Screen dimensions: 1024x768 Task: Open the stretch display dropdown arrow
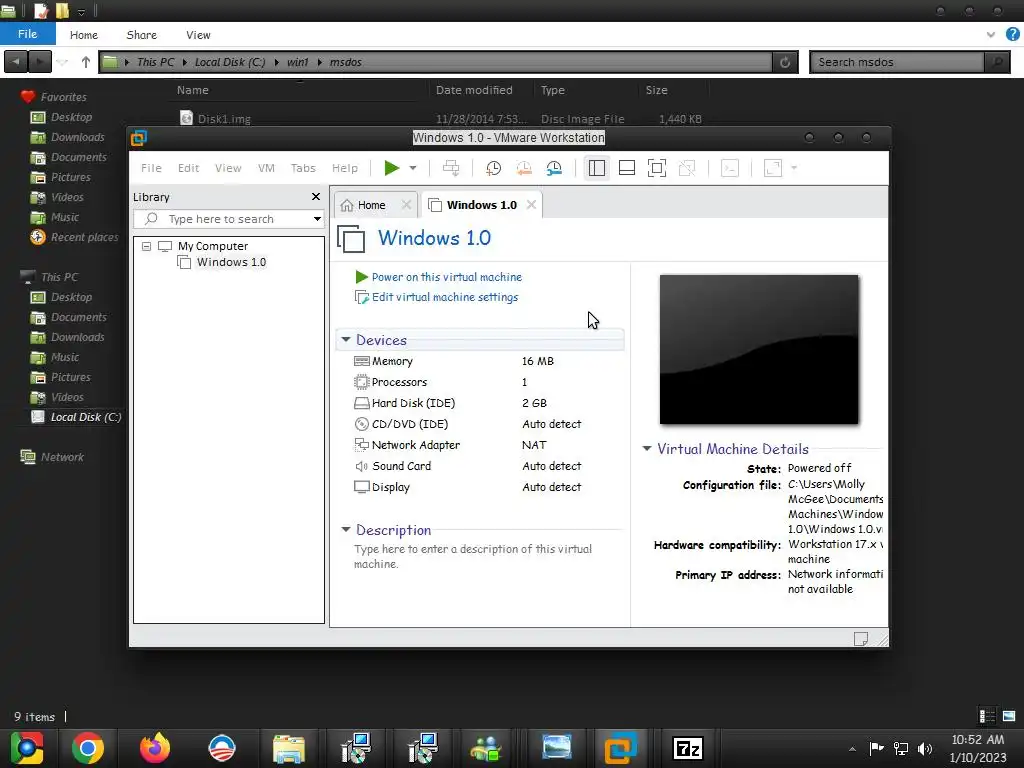(794, 168)
